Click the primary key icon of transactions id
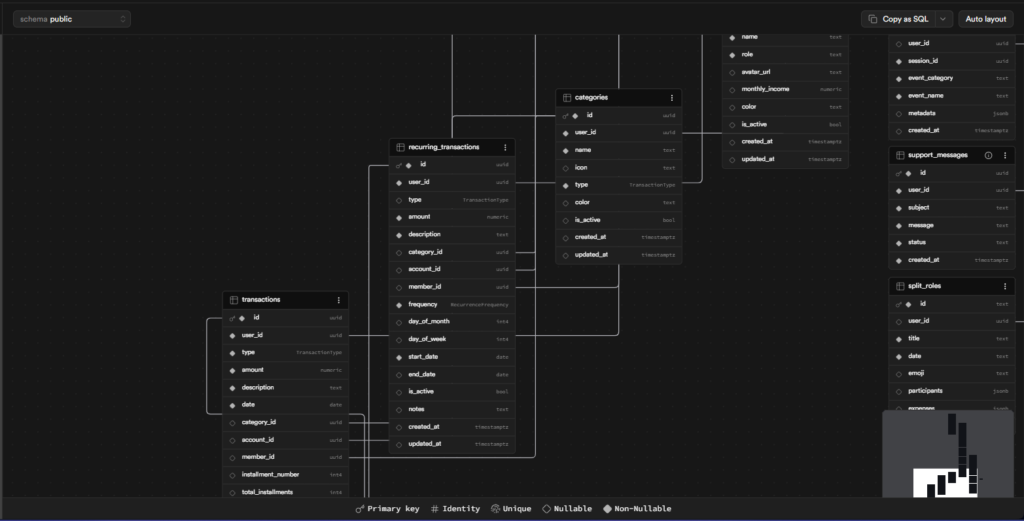This screenshot has height=521, width=1024. tap(232, 319)
